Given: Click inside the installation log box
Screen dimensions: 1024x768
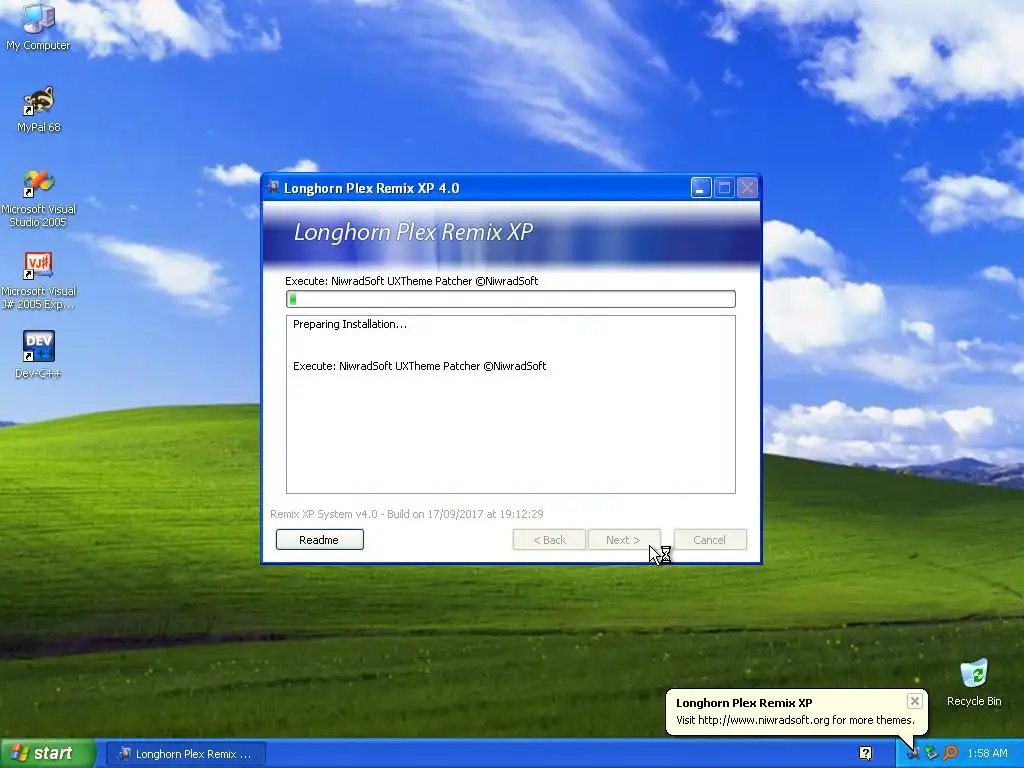Looking at the screenshot, I should click(x=511, y=404).
